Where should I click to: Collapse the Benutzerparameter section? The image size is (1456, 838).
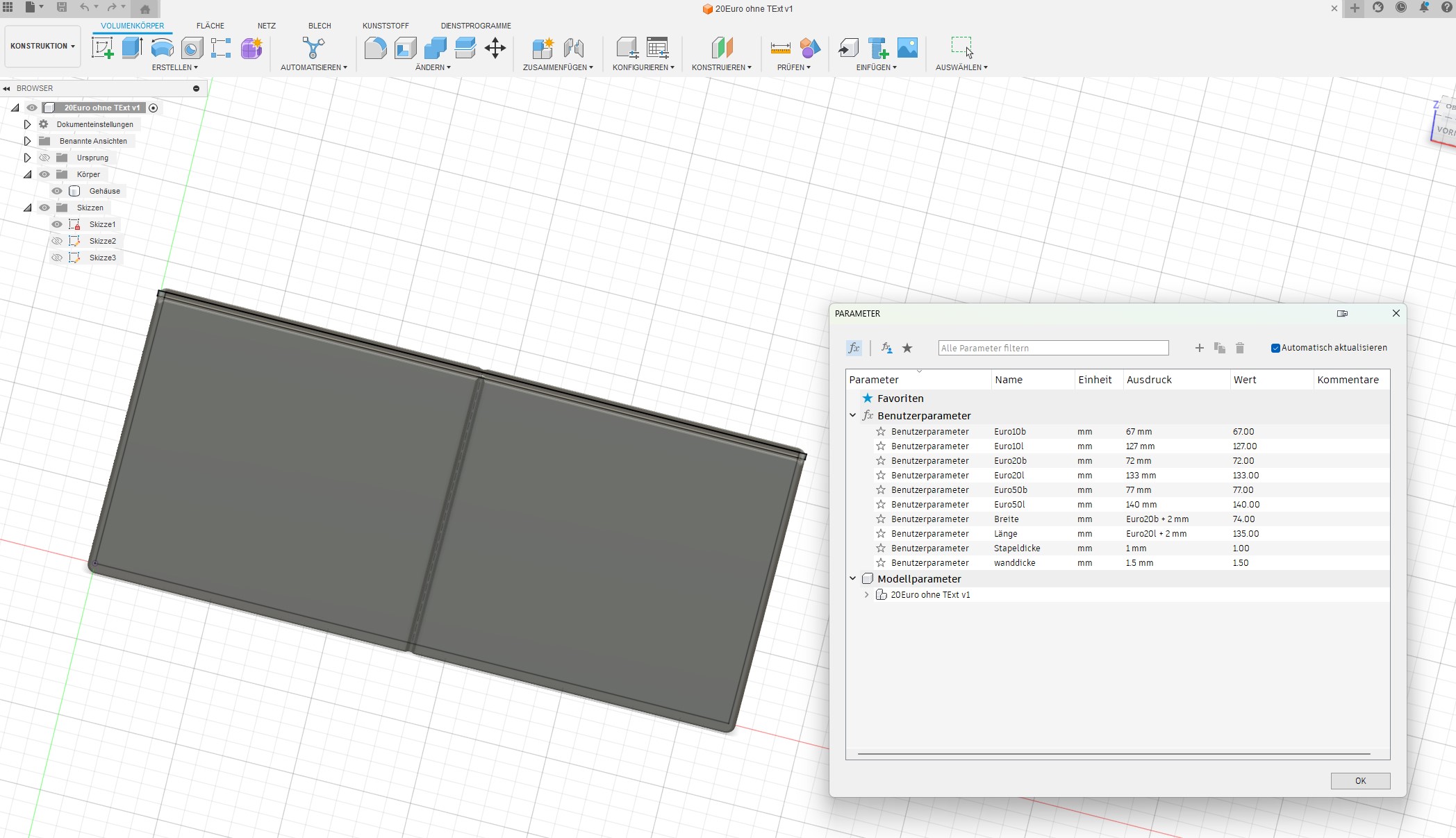(x=853, y=415)
